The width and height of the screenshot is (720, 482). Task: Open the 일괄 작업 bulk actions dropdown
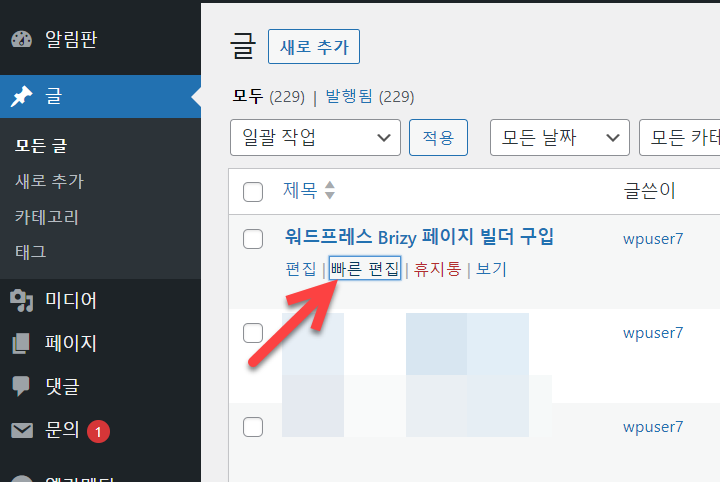[x=315, y=138]
